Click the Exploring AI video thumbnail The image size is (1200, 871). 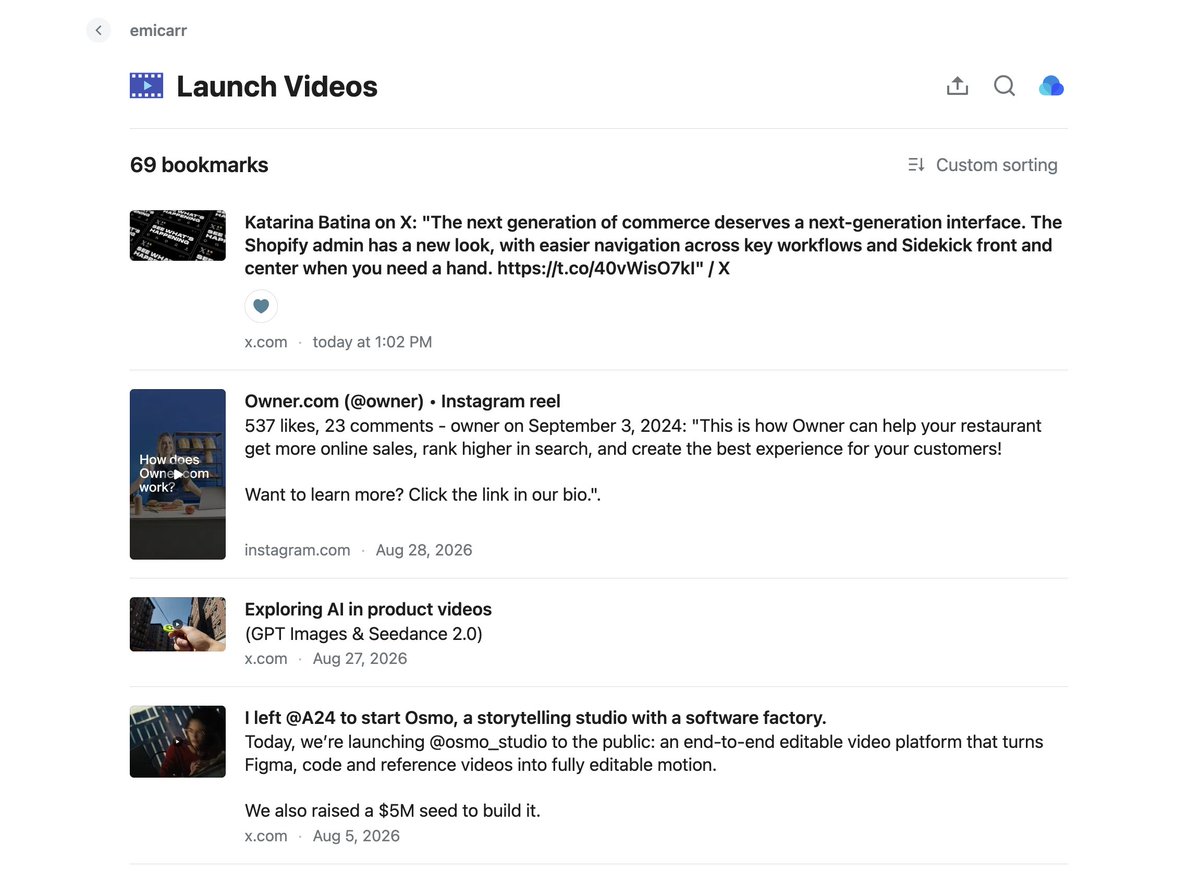tap(178, 624)
